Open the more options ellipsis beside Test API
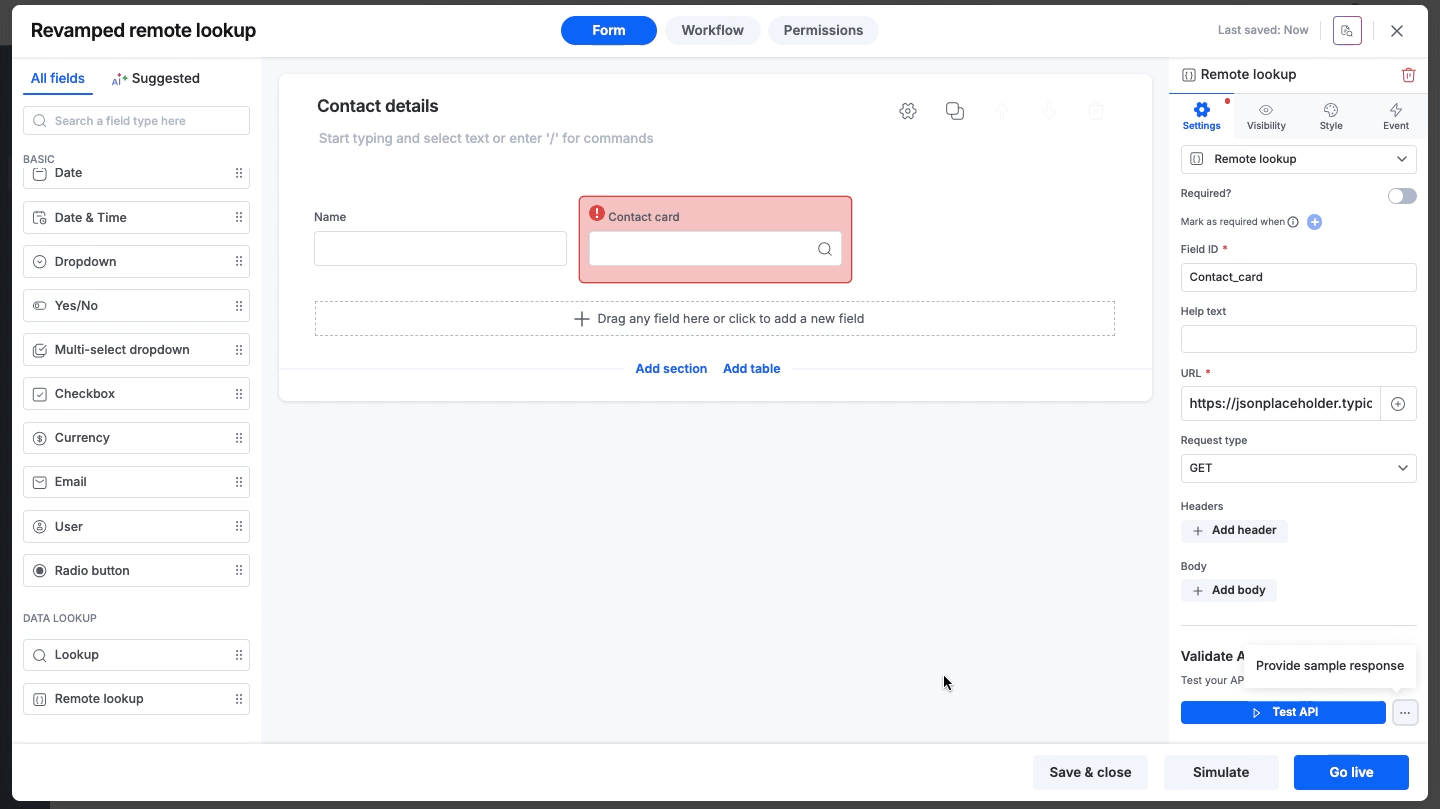Screen dimensions: 1440x809 tap(1405, 713)
